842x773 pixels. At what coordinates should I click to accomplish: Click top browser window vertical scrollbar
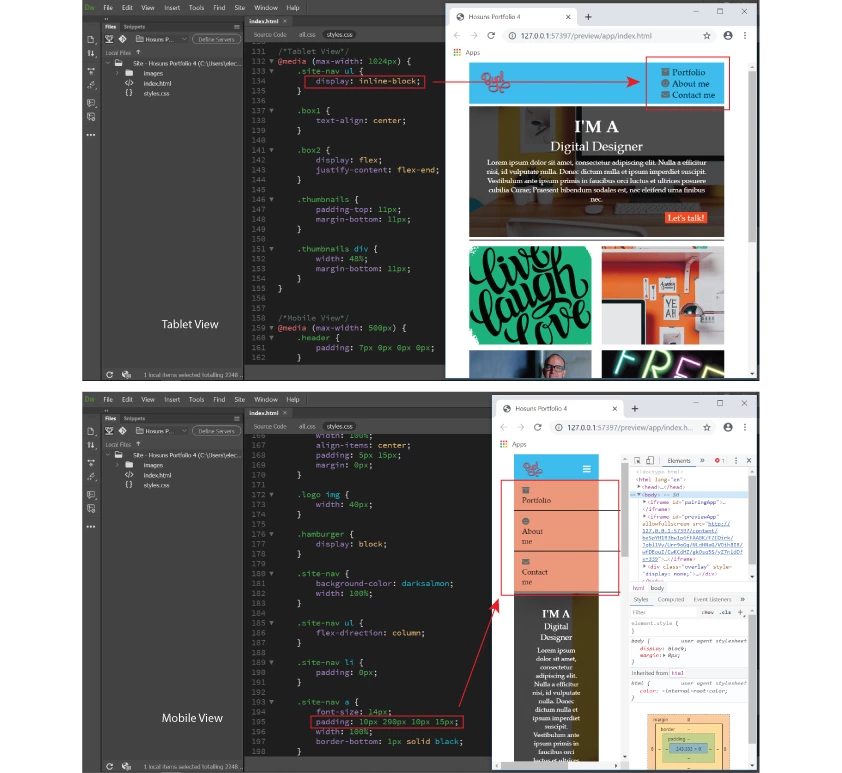point(752,156)
